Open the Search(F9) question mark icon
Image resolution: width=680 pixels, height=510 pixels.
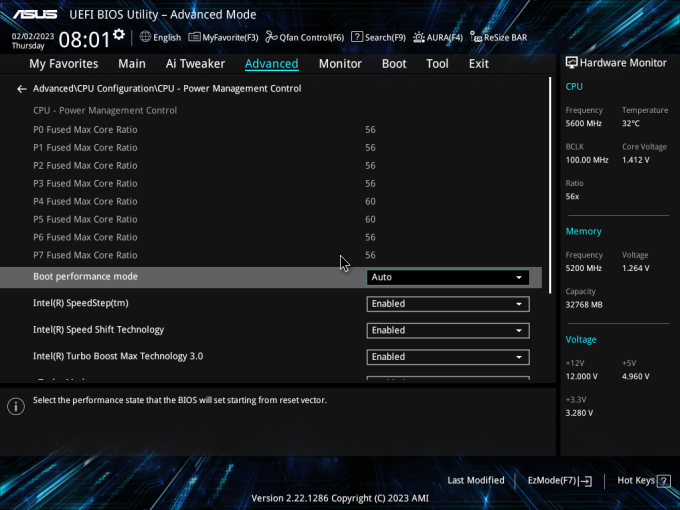pos(357,37)
